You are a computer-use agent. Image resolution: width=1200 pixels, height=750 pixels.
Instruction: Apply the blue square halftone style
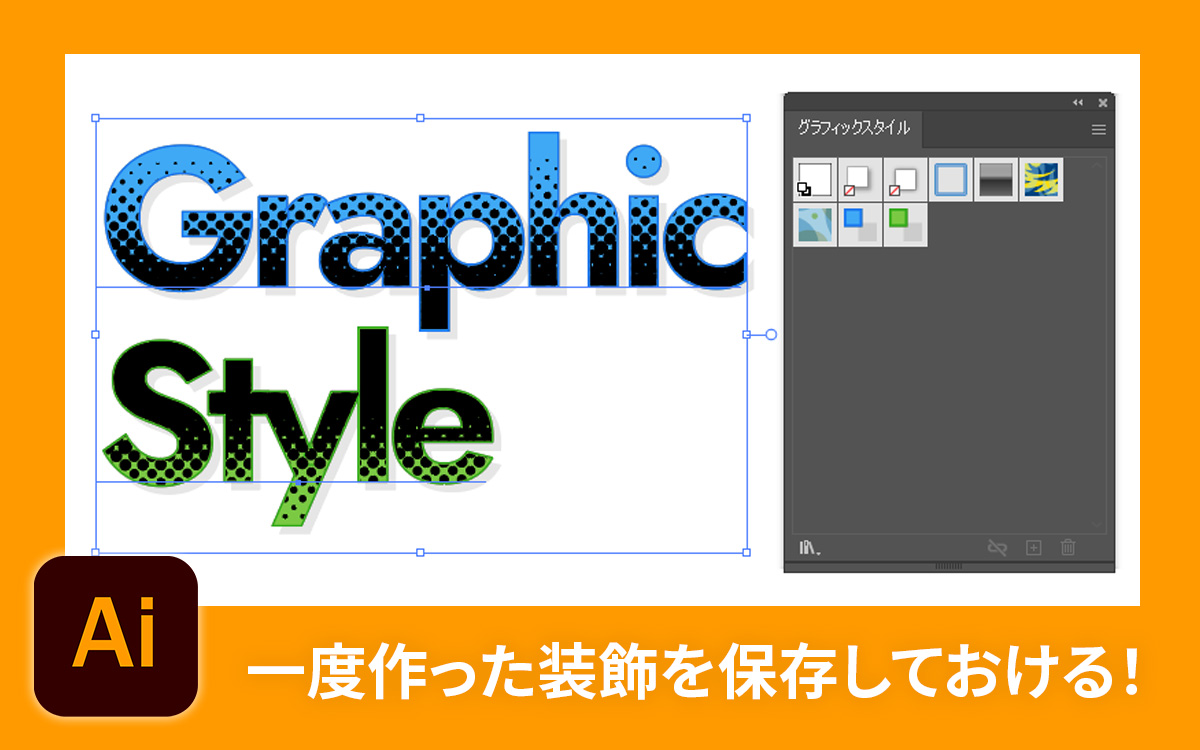[x=859, y=225]
